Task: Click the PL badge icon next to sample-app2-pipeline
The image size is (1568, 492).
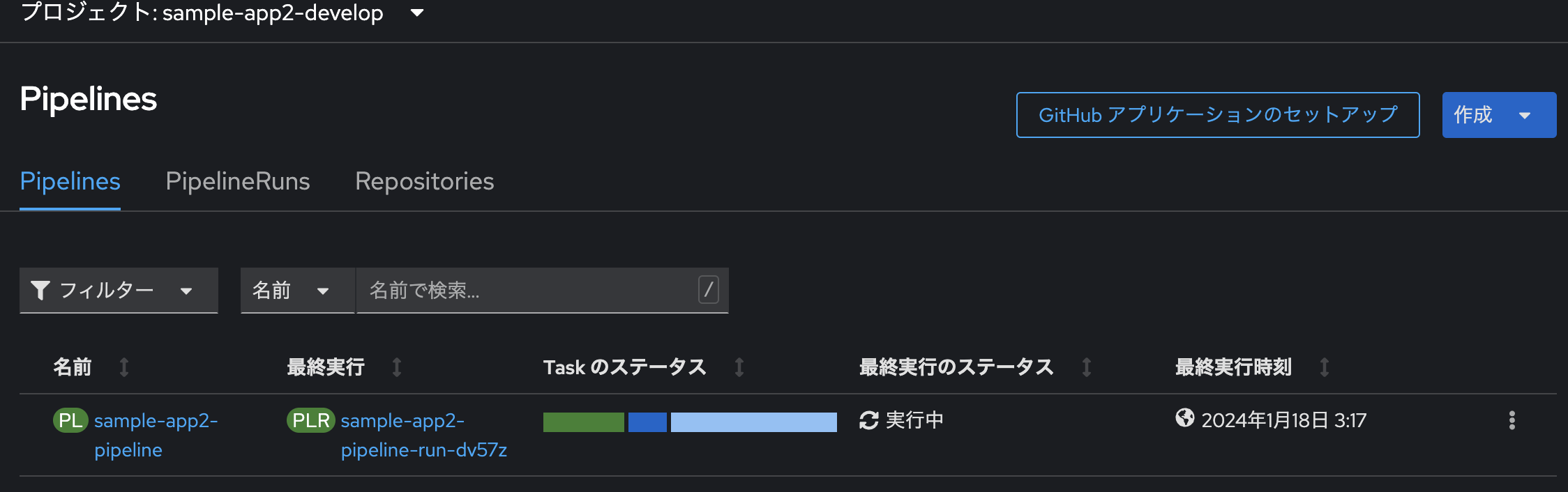Action: tap(70, 420)
